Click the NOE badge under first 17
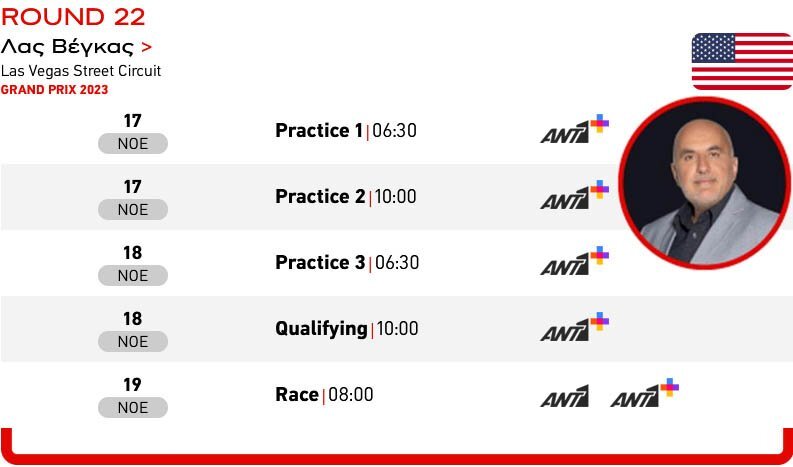This screenshot has width=793, height=467. point(133,144)
